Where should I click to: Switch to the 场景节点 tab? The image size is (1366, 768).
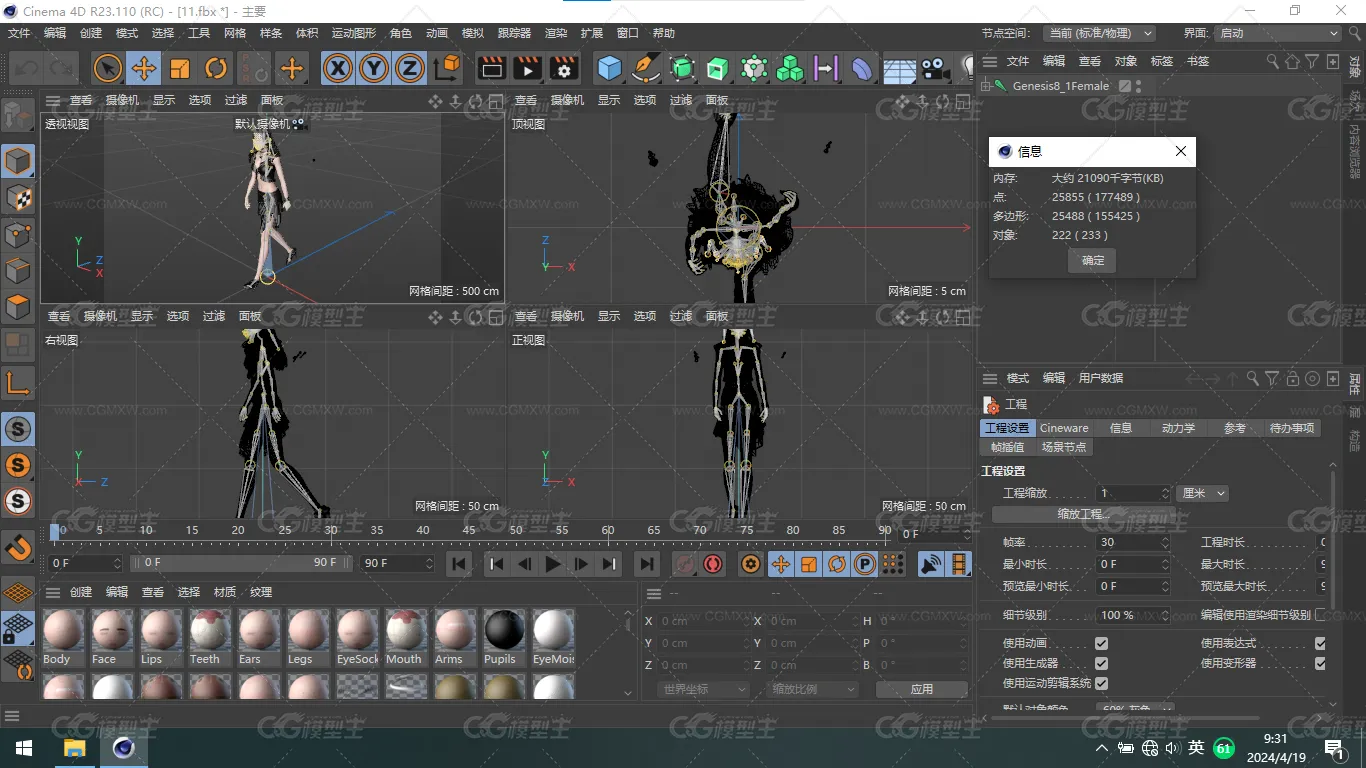1063,447
